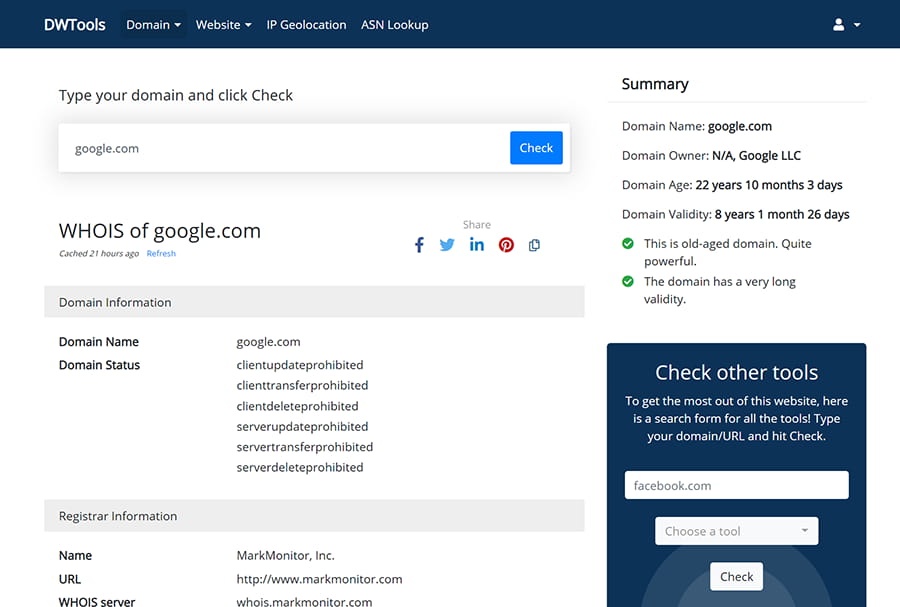This screenshot has width=900, height=607.
Task: Focus the google.com domain input field
Action: pyautogui.click(x=284, y=148)
